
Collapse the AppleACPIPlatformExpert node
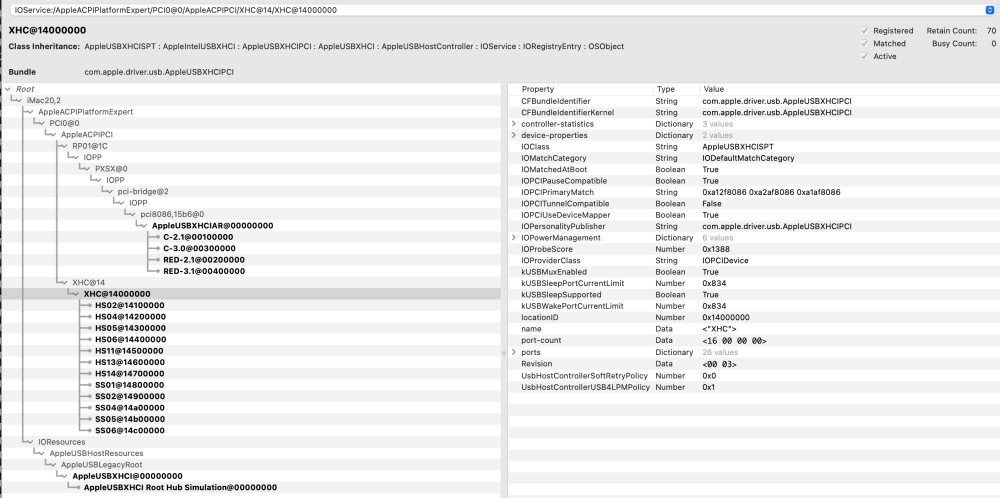30,112
